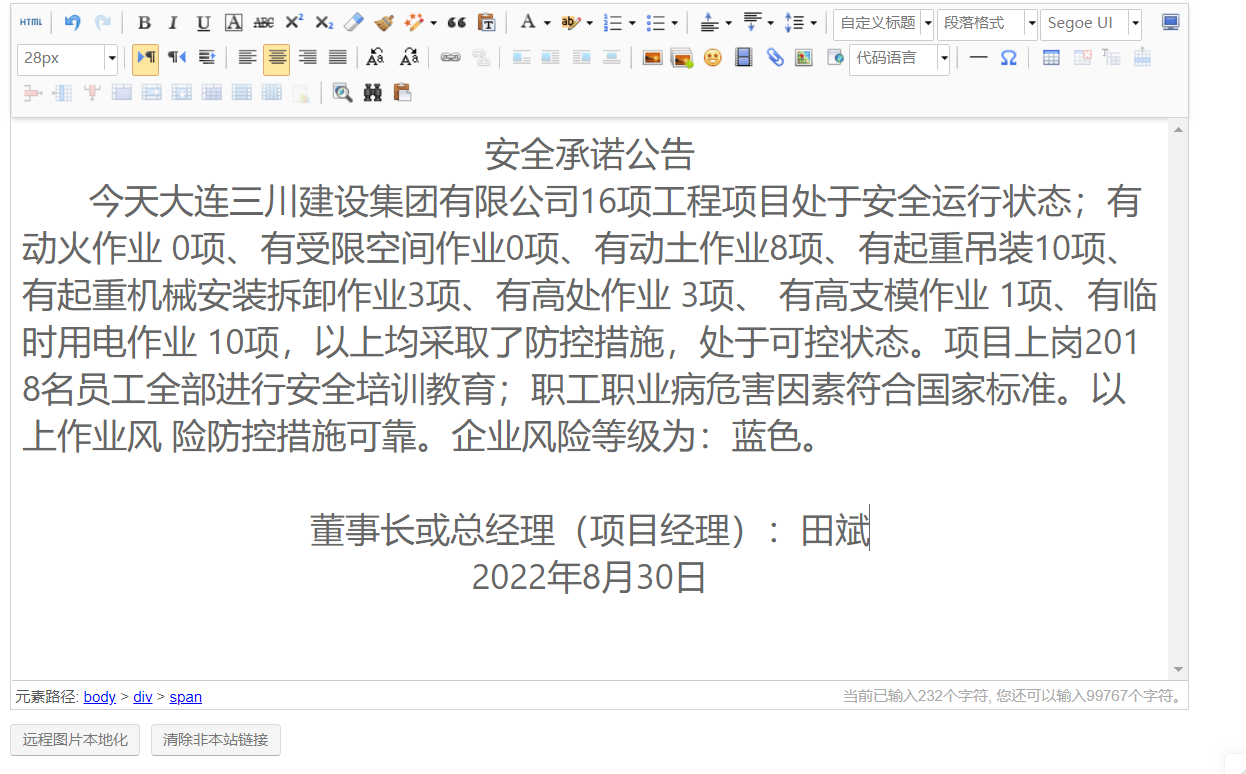This screenshot has width=1246, height=774.
Task: Align text left
Action: (x=247, y=58)
